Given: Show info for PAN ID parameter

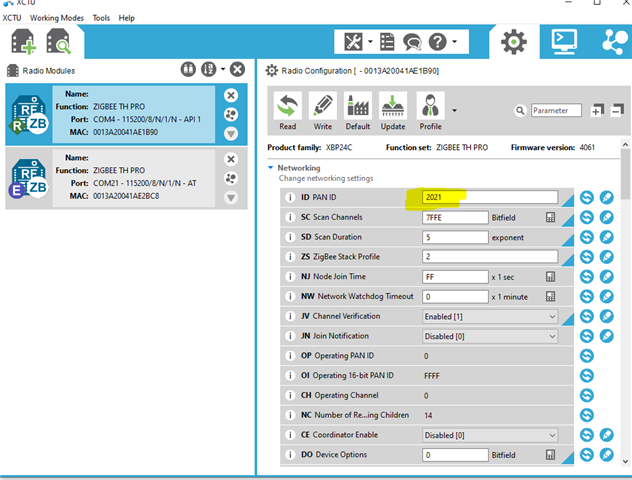Looking at the screenshot, I should [290, 197].
